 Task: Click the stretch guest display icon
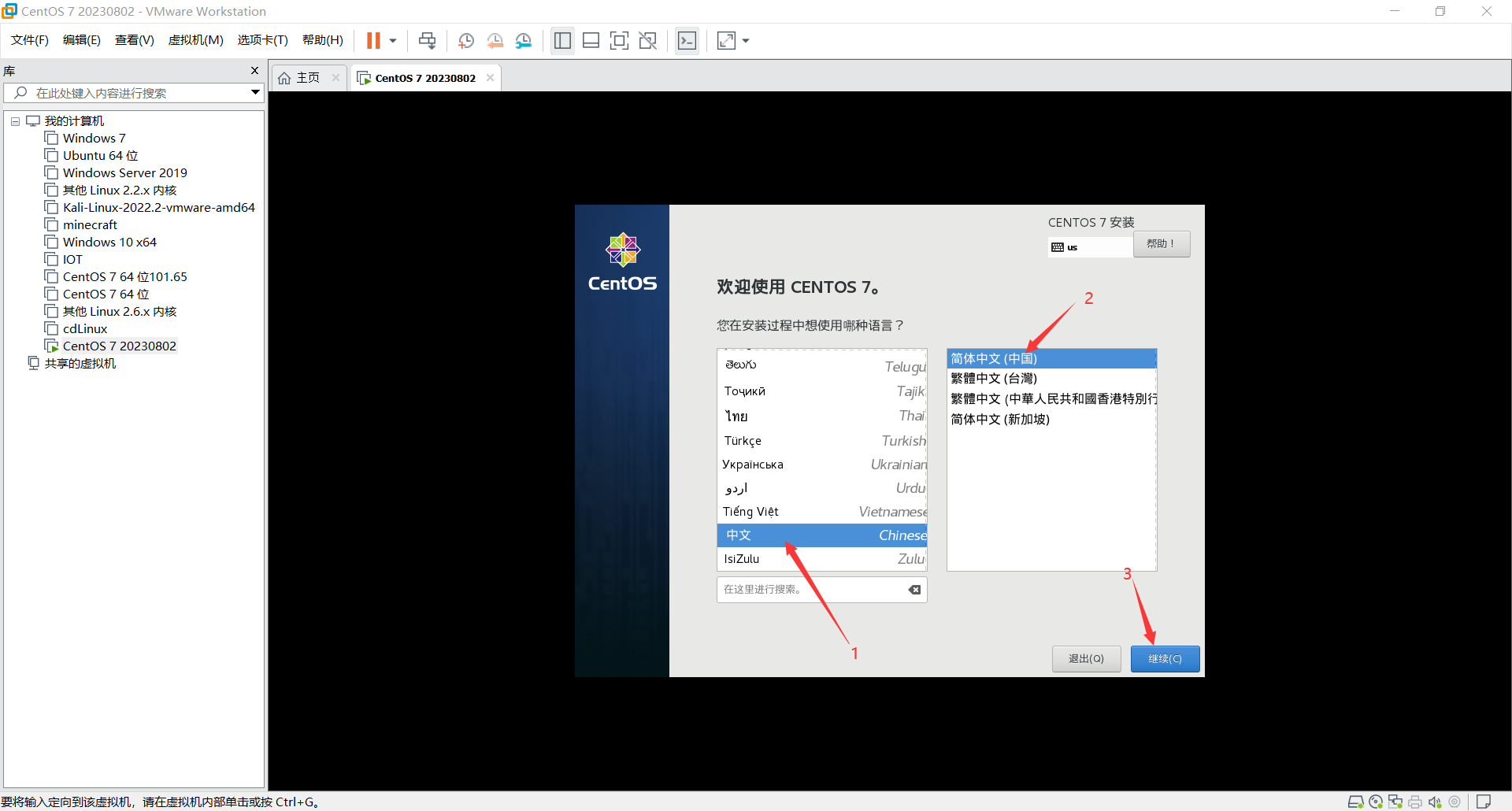click(726, 40)
